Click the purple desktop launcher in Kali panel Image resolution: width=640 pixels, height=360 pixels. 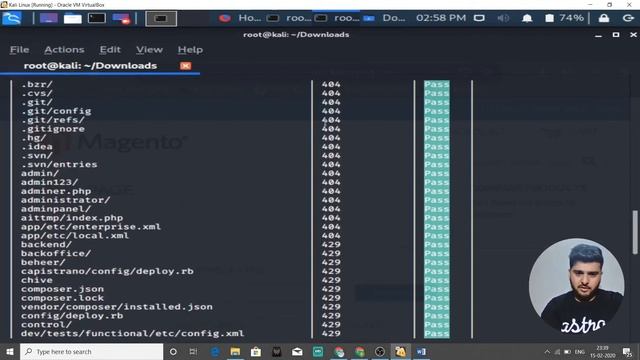49,18
